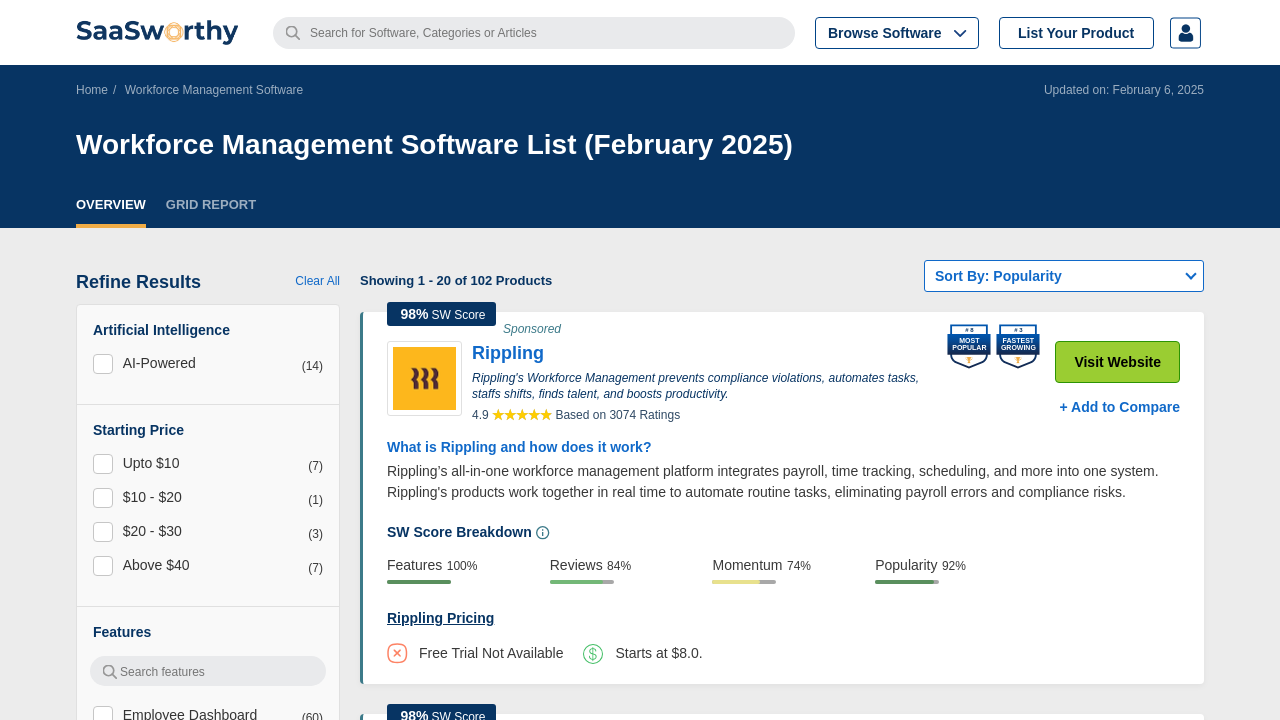Open the SW Score Breakdown info icon
The height and width of the screenshot is (720, 1280).
tap(543, 533)
